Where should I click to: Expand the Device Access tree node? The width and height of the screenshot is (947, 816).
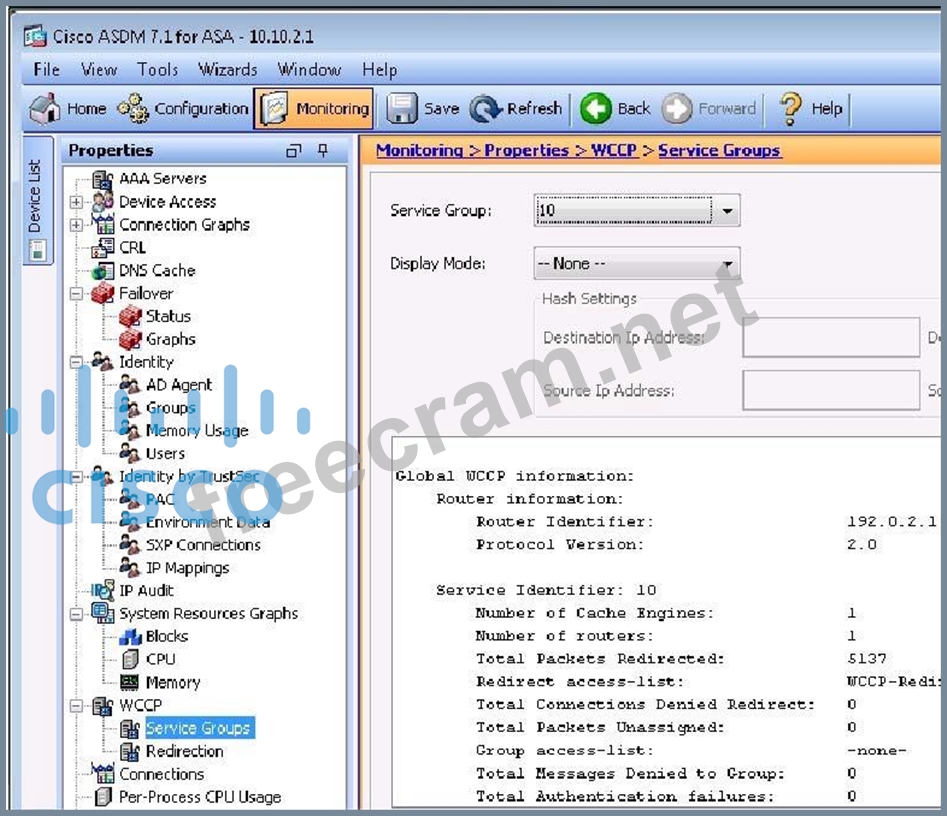(76, 202)
